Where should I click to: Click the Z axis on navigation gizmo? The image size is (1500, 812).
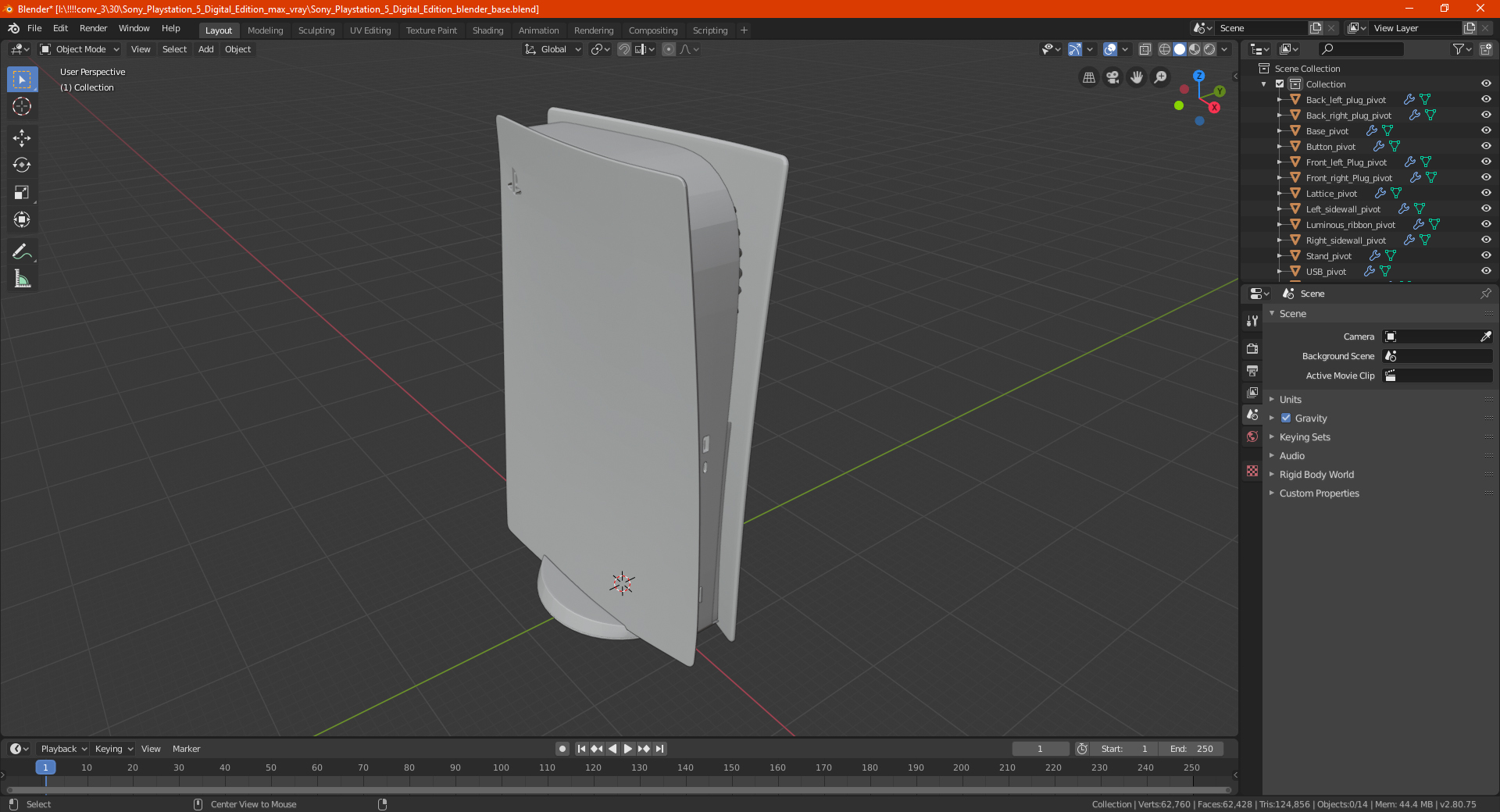(1198, 76)
